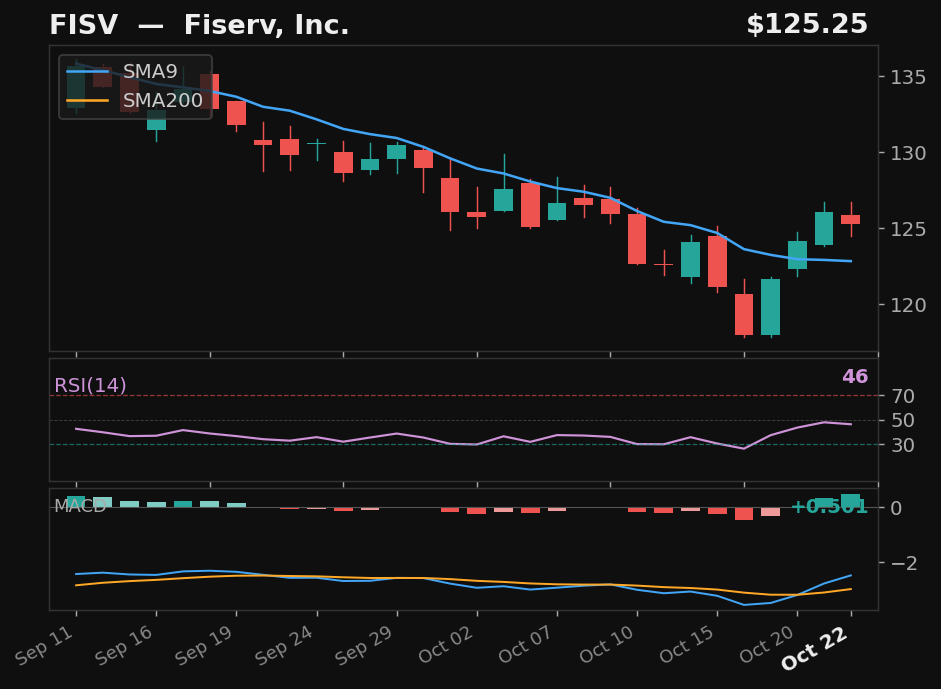Click the Oct 02 date label
Image resolution: width=941 pixels, height=689 pixels.
[x=446, y=644]
